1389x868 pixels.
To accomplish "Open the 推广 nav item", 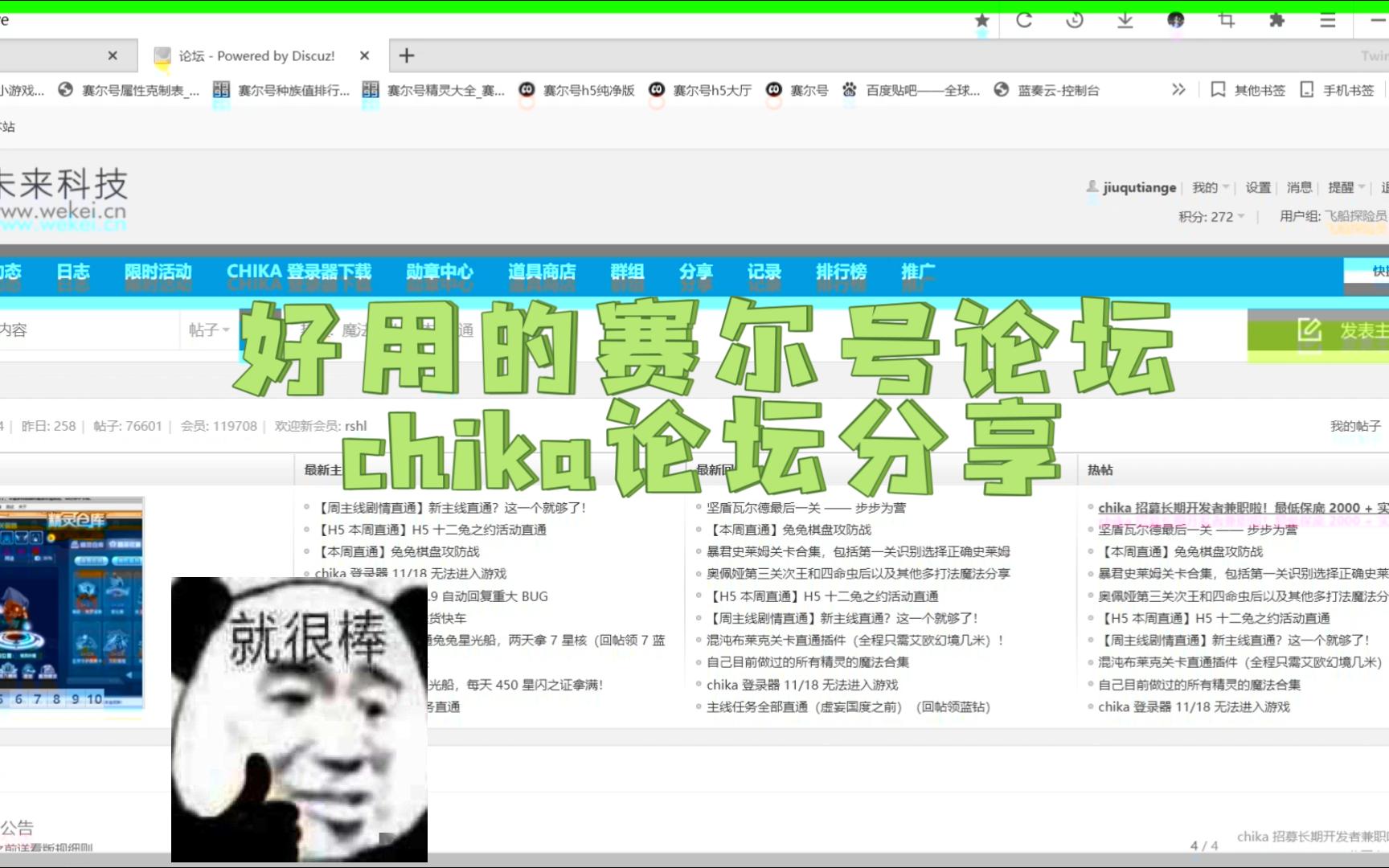I will [918, 272].
